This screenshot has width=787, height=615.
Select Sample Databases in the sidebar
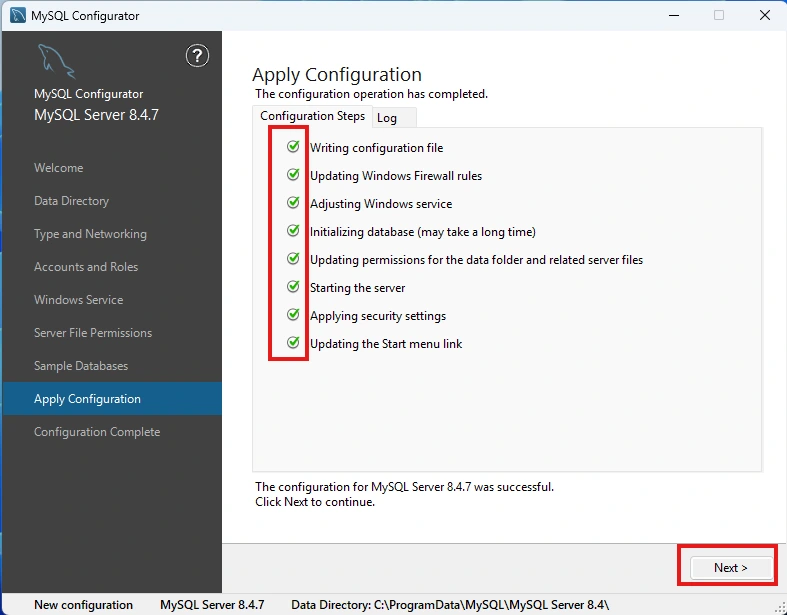click(x=81, y=366)
